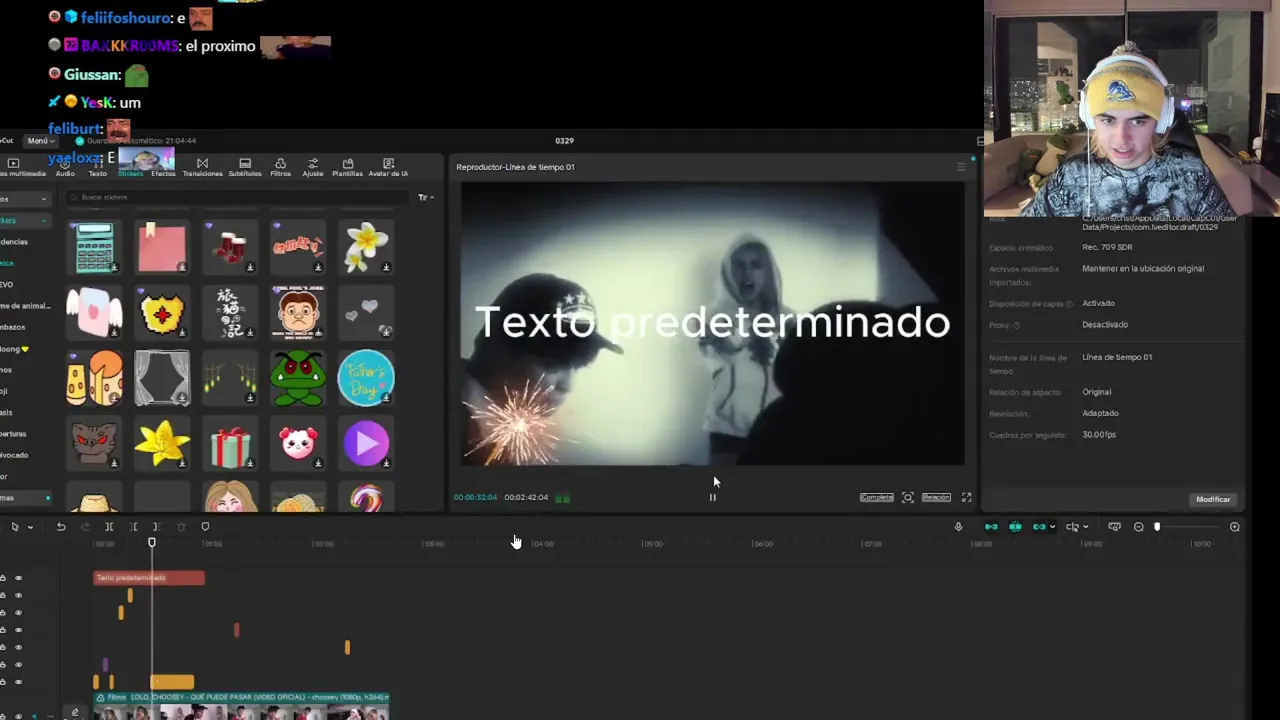Hide the third timeline track
The image size is (1280, 720).
[18, 612]
